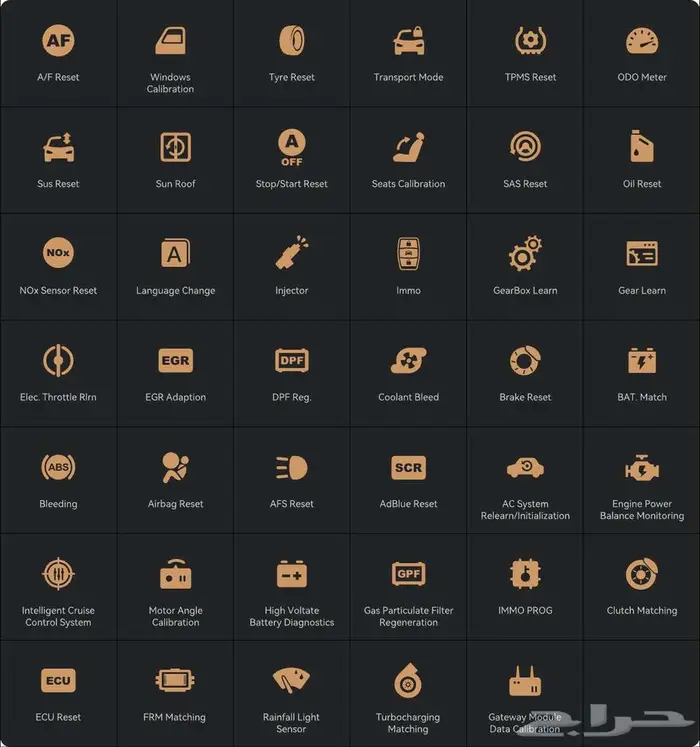Image resolution: width=700 pixels, height=747 pixels.
Task: Open the ECU Reset icon
Action: [58, 680]
